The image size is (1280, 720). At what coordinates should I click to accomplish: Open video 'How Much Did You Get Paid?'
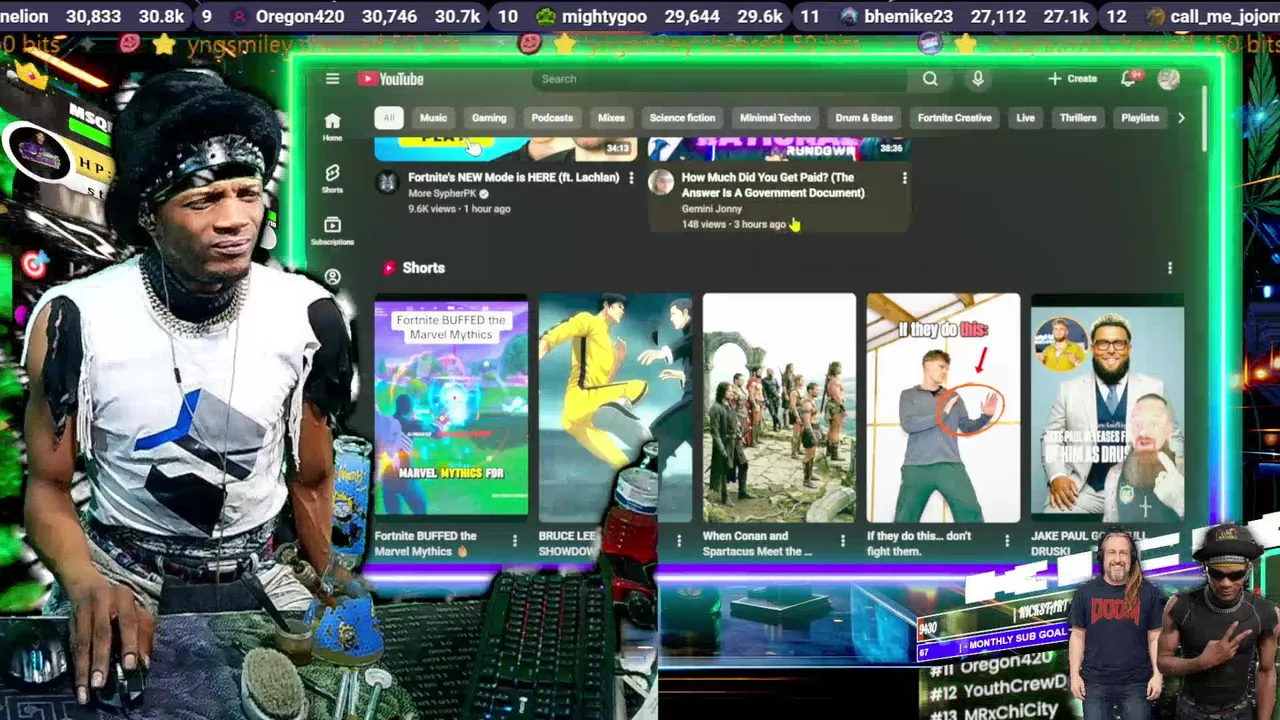(x=773, y=185)
